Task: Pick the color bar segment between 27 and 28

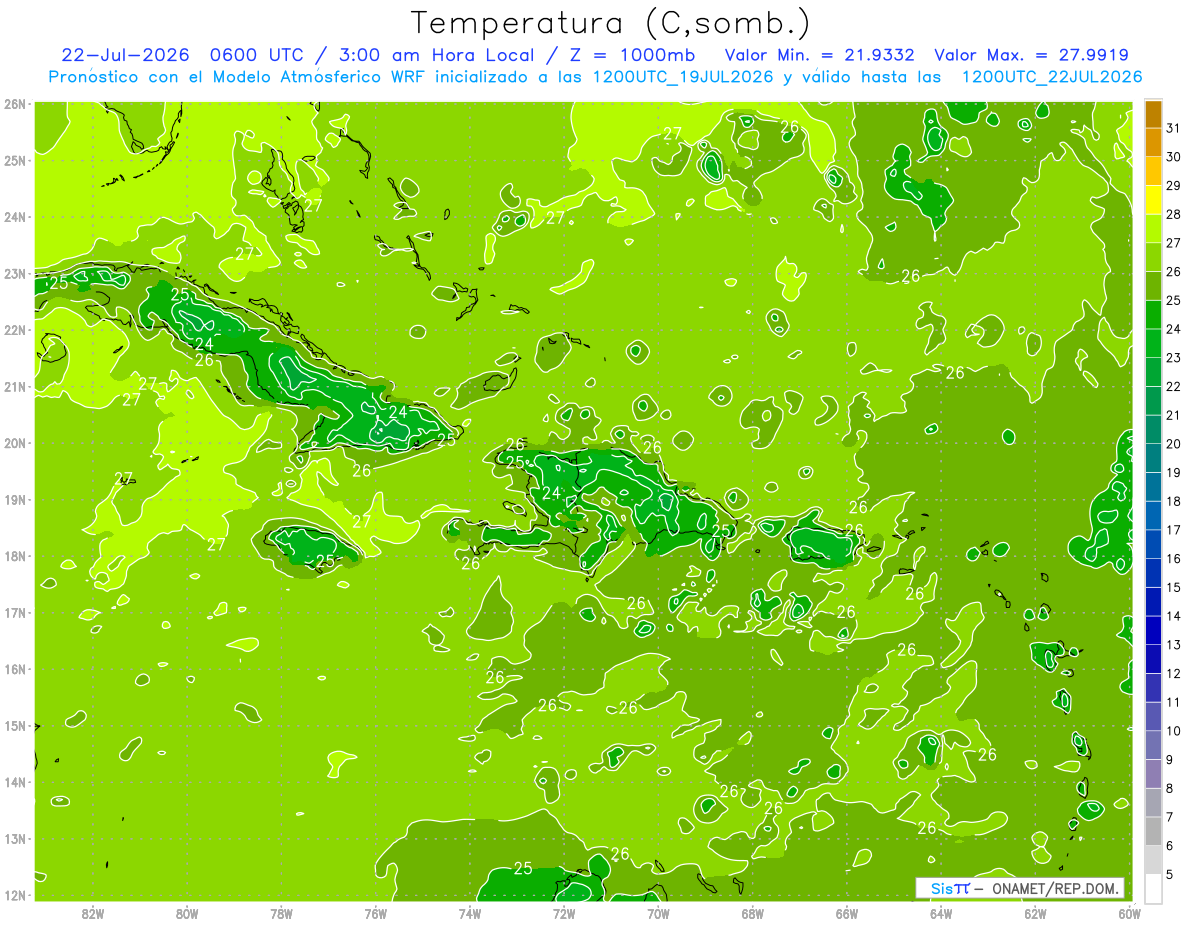Action: coord(1153,229)
